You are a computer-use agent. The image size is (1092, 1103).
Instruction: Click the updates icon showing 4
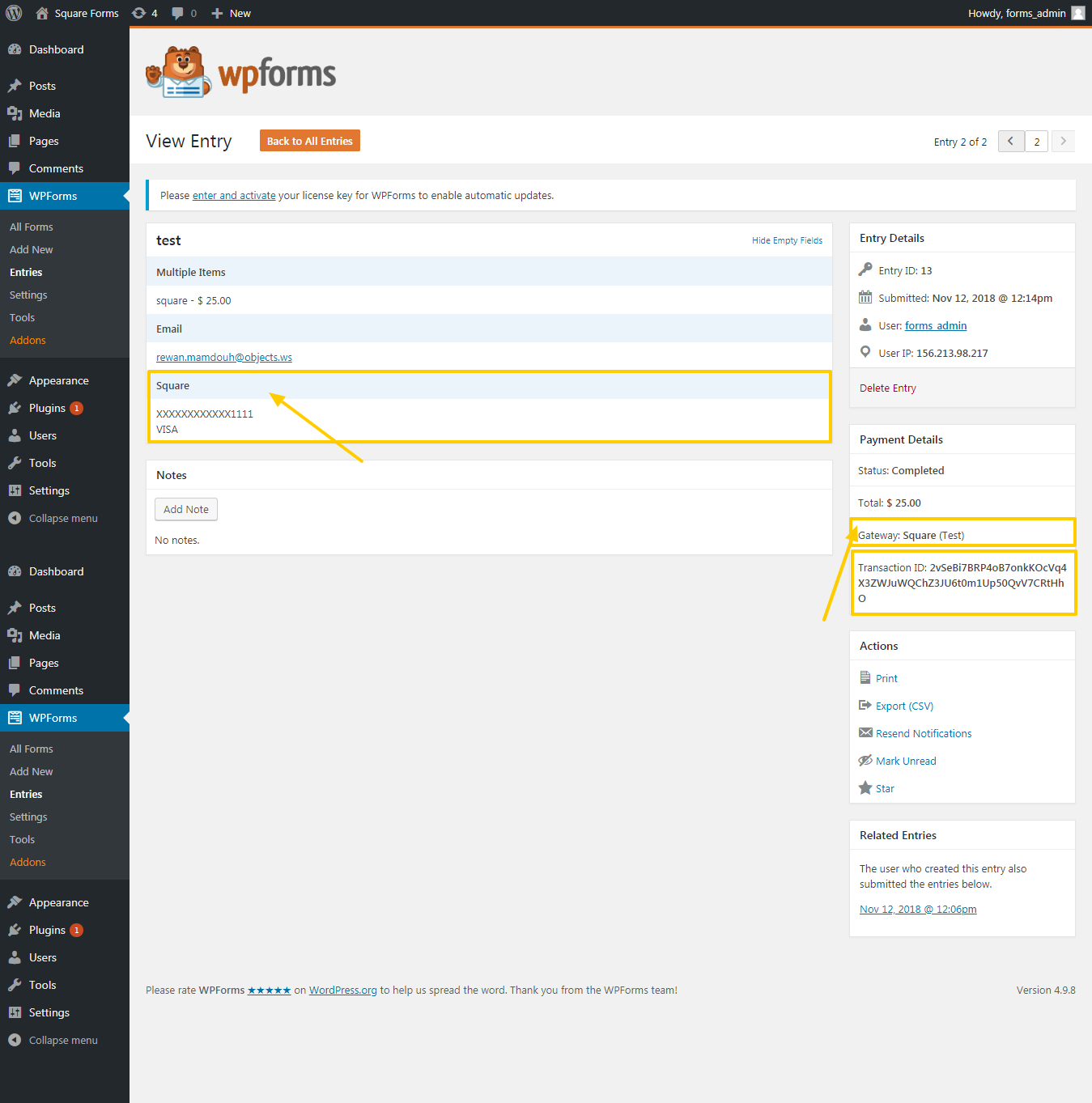click(144, 13)
